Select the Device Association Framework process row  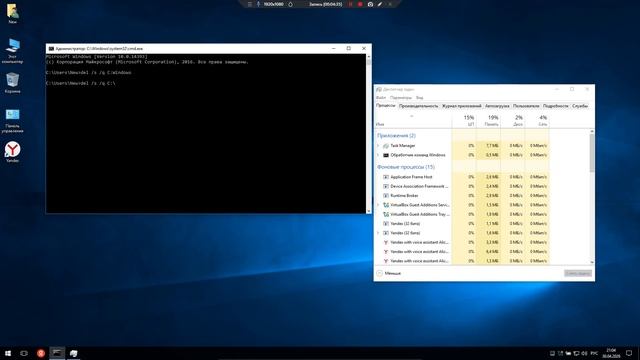click(x=462, y=186)
